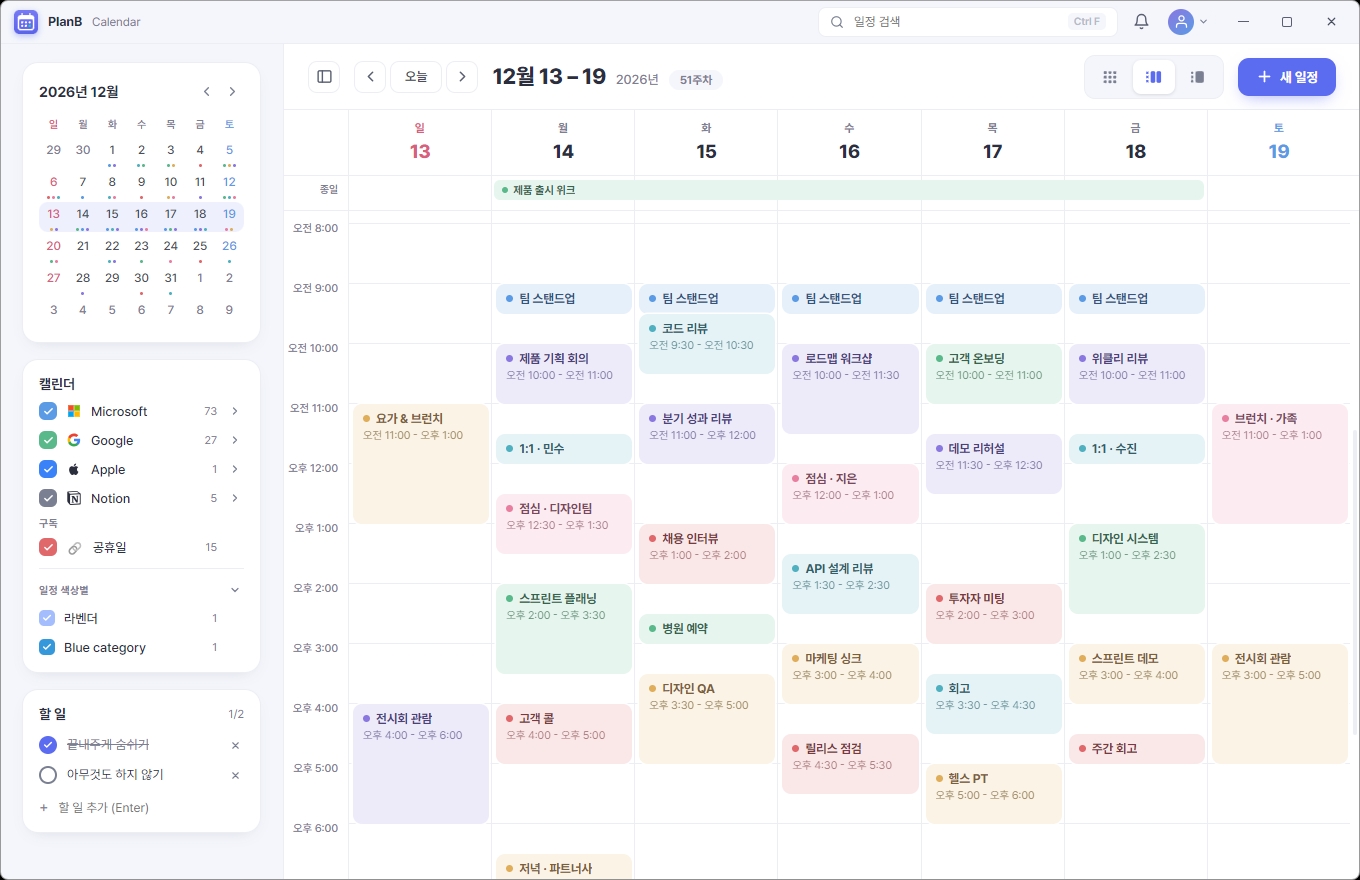The image size is (1360, 880).
Task: Check off 아무것도 하지 않기 task
Action: [48, 775]
